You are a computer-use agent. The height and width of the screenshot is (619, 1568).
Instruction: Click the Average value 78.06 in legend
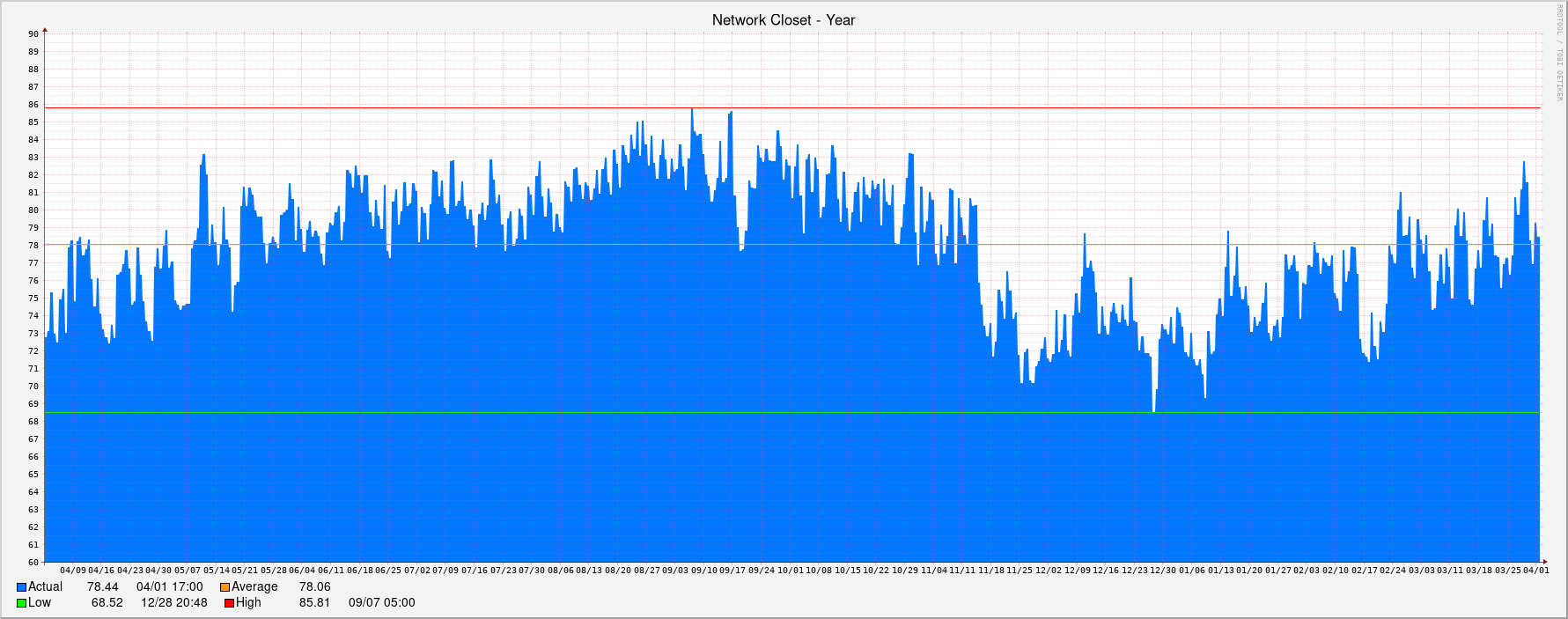[x=314, y=586]
